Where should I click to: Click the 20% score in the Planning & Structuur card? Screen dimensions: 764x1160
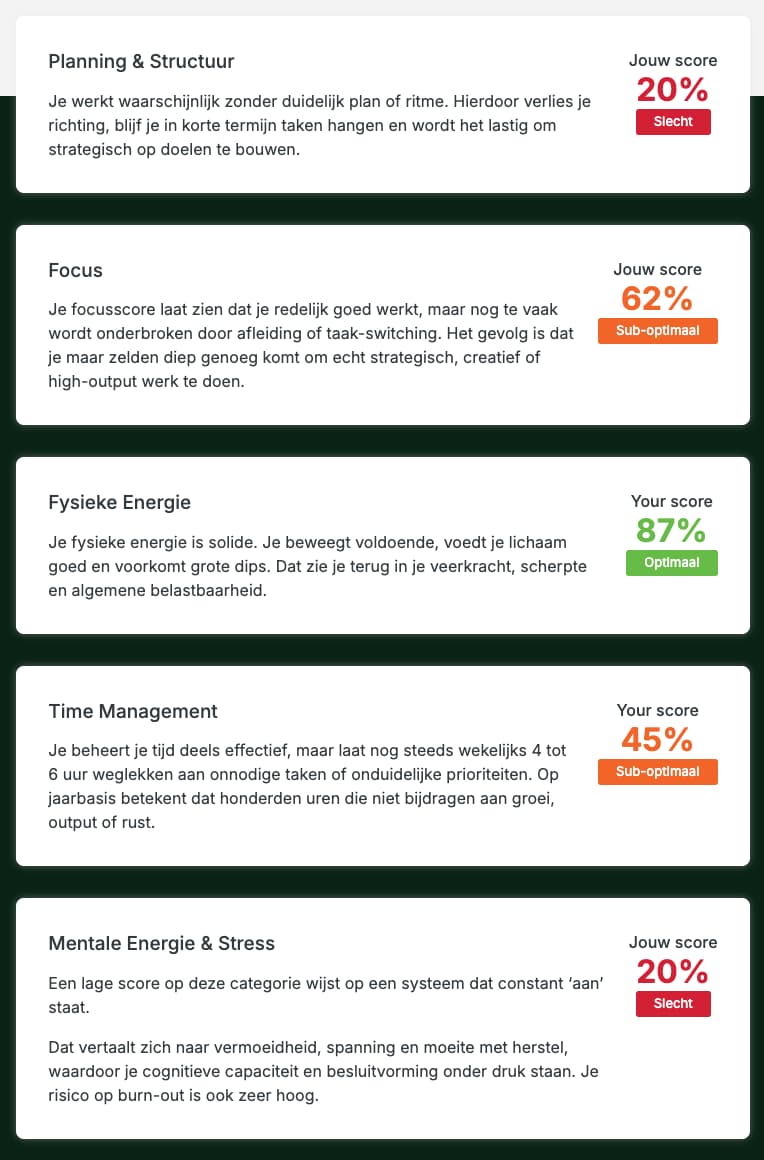[673, 90]
